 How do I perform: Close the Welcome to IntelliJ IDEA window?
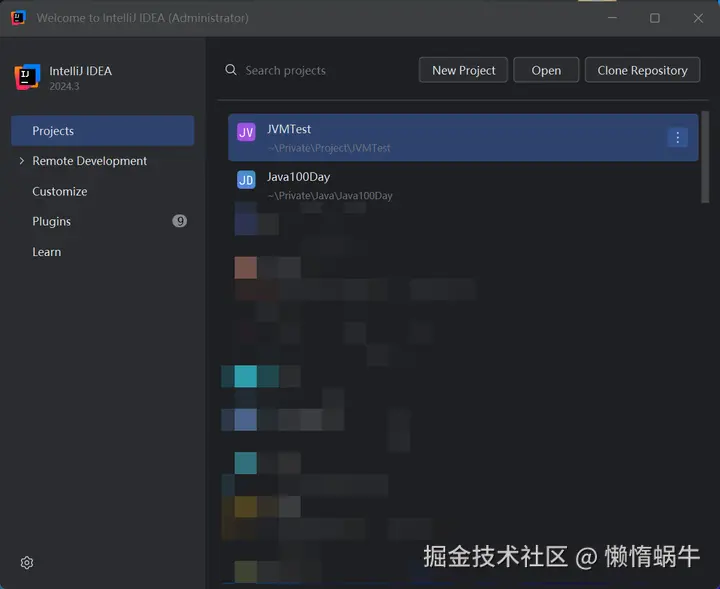[698, 18]
